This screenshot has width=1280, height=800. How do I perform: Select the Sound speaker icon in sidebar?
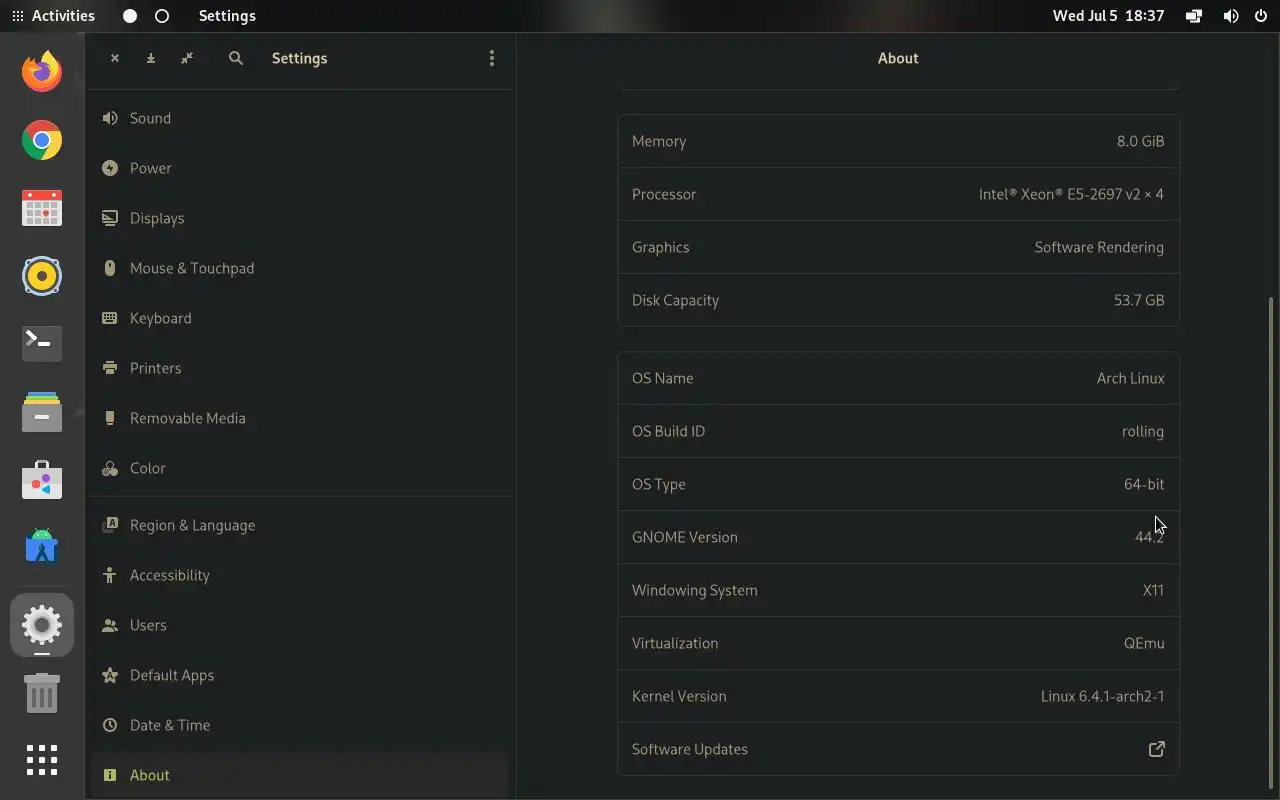[110, 118]
